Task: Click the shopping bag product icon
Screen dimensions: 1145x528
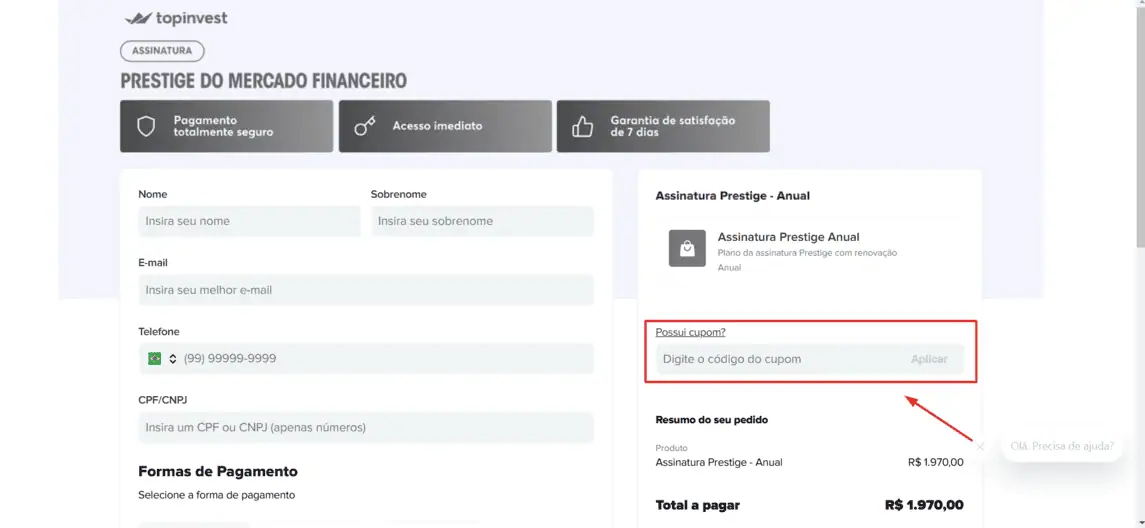Action: 687,248
